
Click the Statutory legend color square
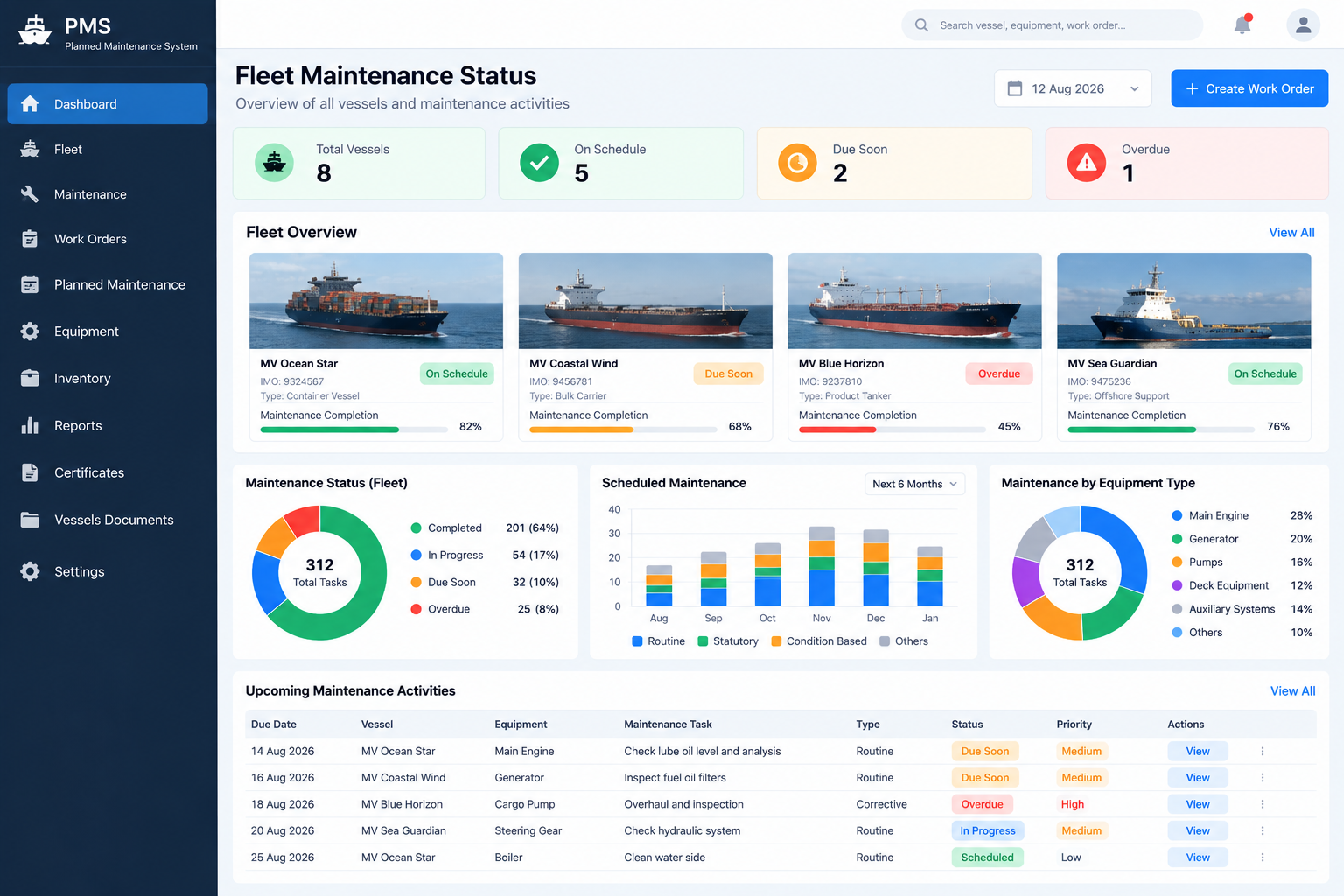click(x=703, y=641)
